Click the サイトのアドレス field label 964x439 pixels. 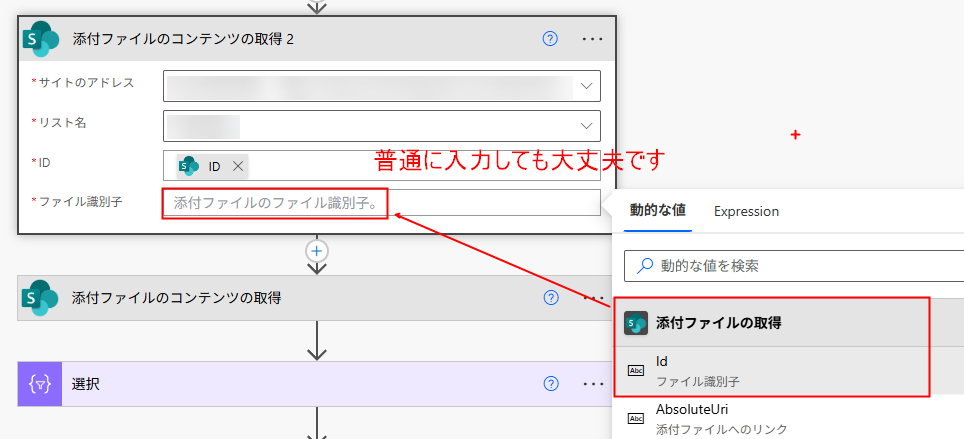point(86,82)
